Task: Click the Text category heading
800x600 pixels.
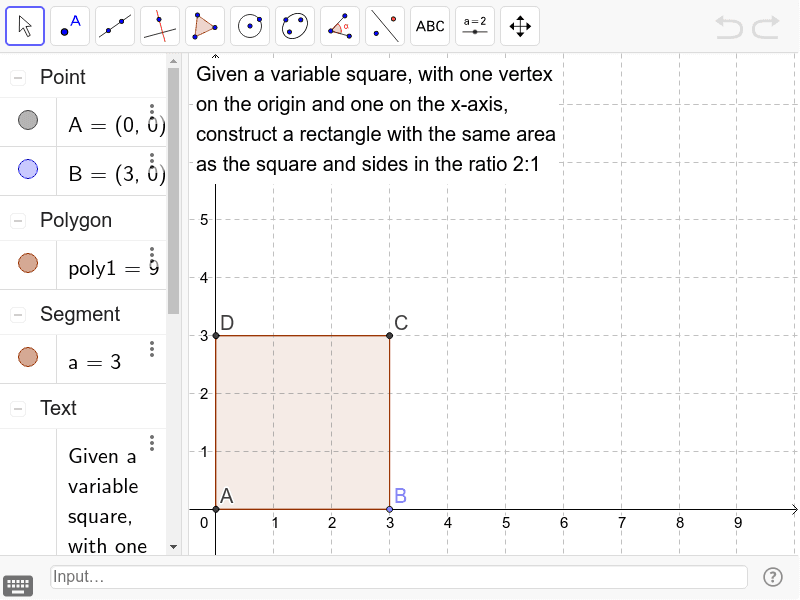Action: pyautogui.click(x=58, y=409)
